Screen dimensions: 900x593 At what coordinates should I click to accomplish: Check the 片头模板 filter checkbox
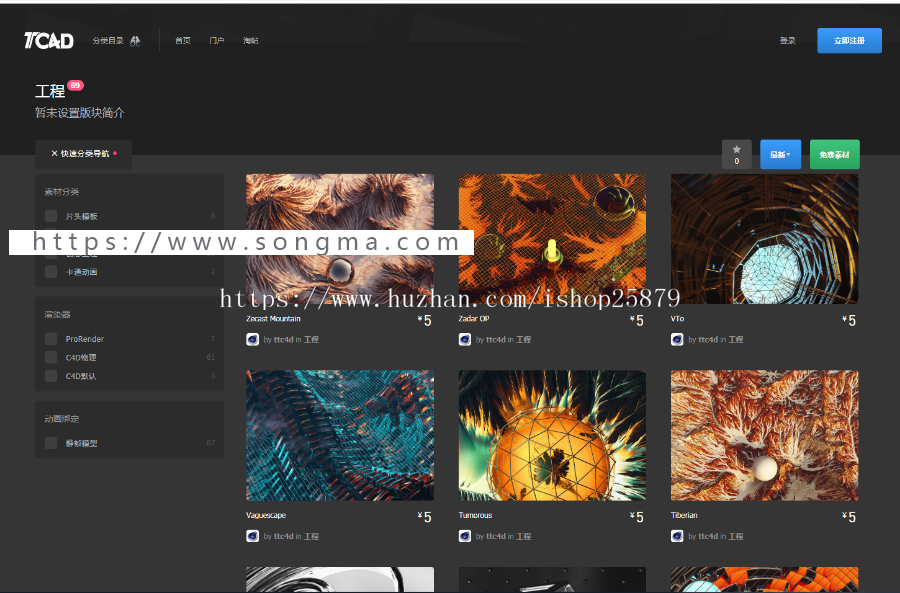click(x=51, y=216)
